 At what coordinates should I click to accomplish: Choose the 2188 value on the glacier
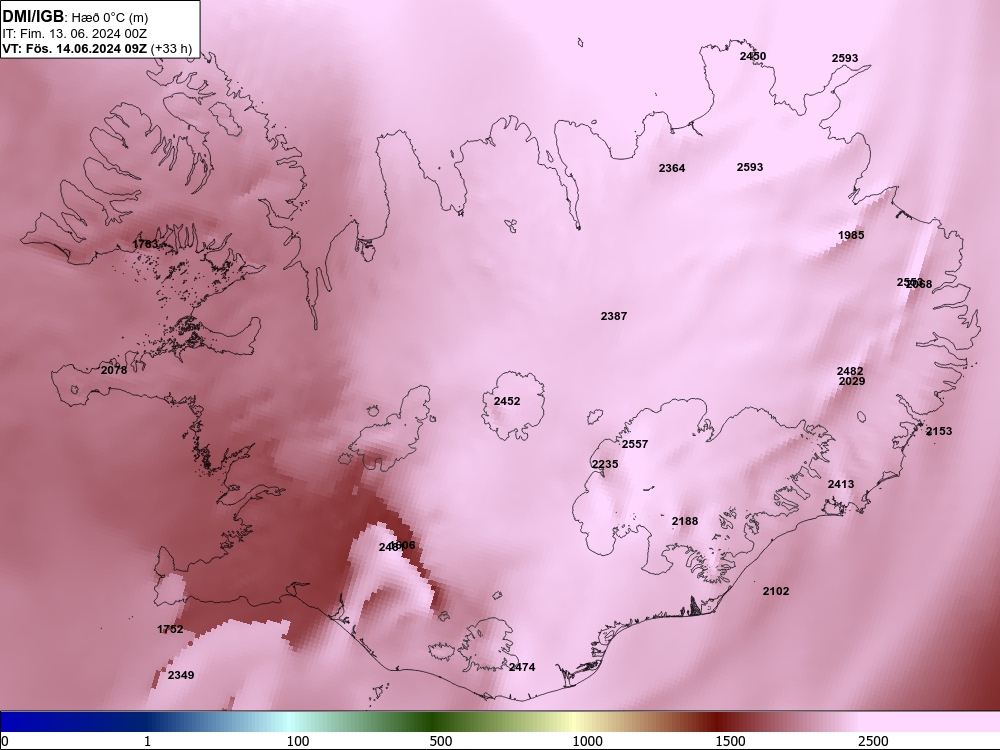[x=684, y=521]
